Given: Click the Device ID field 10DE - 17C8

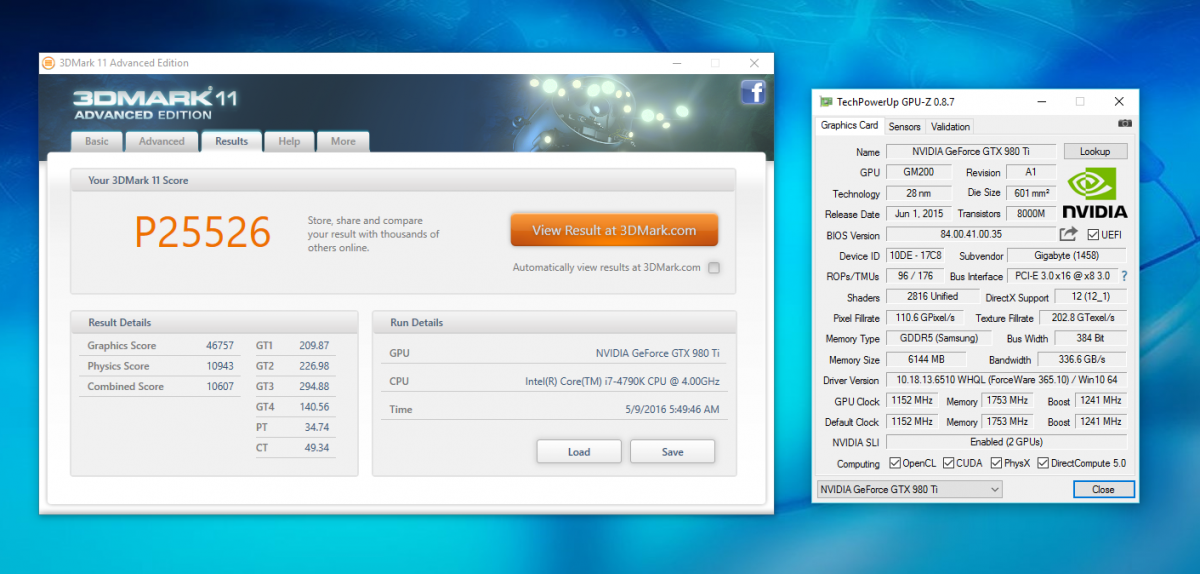Looking at the screenshot, I should [x=914, y=256].
